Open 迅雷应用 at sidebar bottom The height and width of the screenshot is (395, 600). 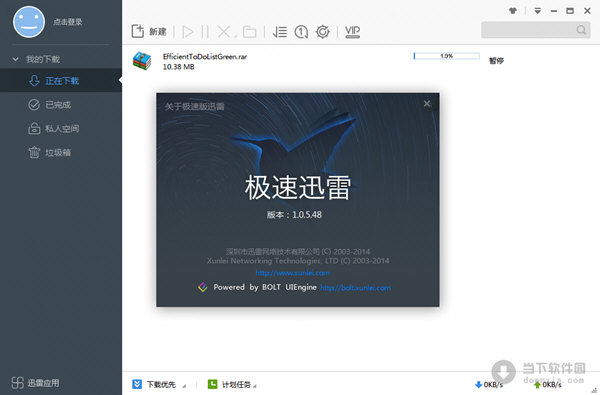(35, 383)
